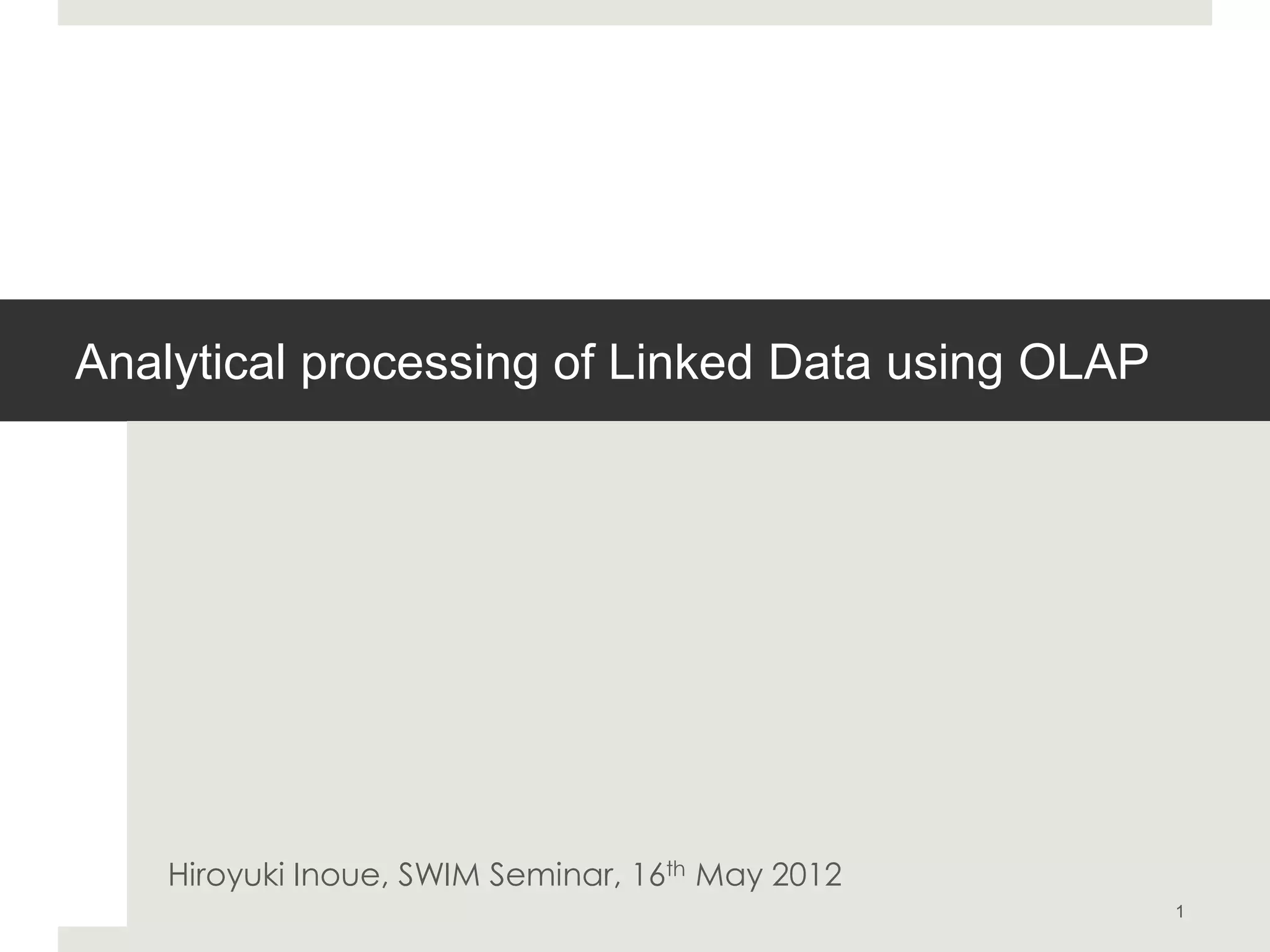Image resolution: width=1270 pixels, height=952 pixels.
Task: Click the word "using" in the title
Action: pos(944,364)
